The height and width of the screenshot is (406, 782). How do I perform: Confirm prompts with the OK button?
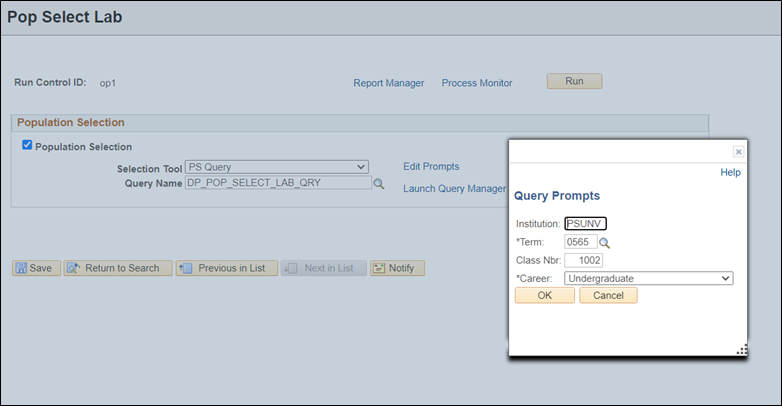(545, 295)
